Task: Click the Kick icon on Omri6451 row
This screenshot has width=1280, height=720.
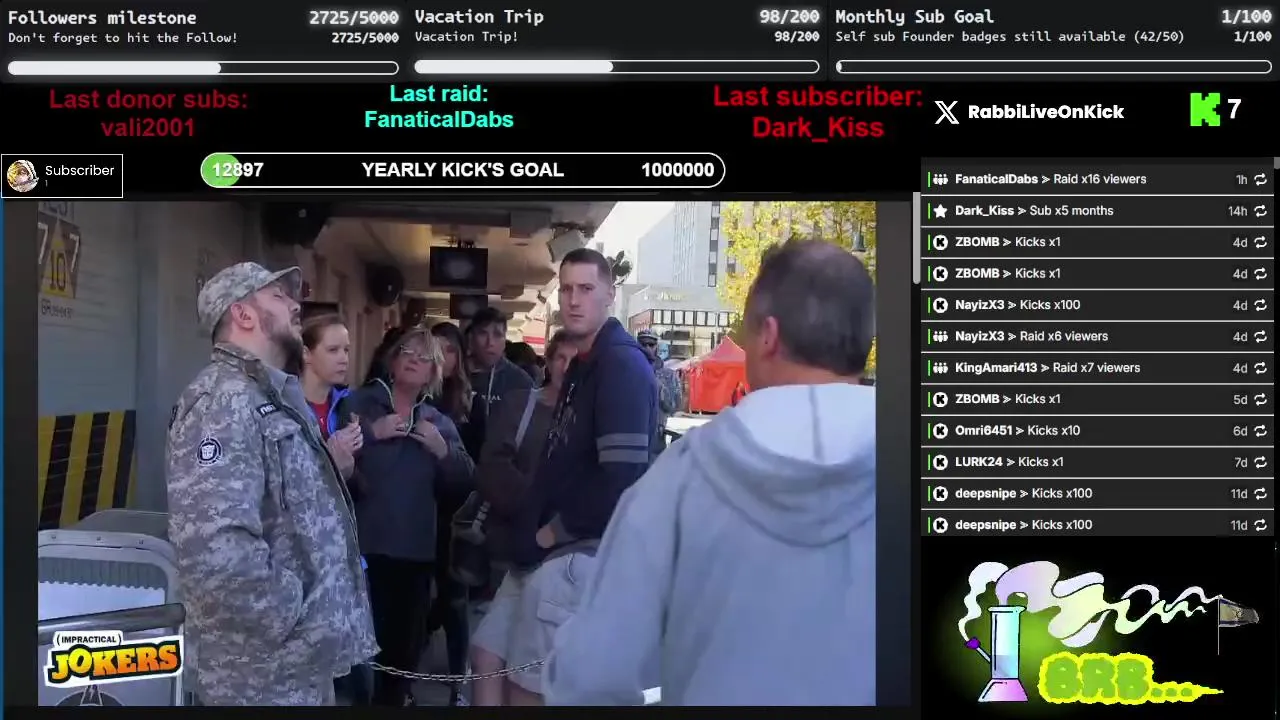Action: (940, 431)
